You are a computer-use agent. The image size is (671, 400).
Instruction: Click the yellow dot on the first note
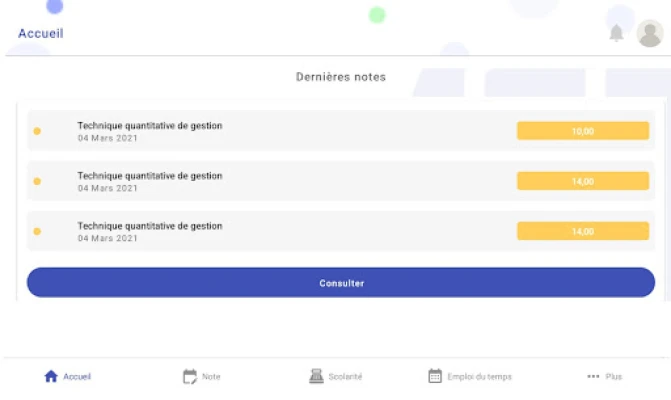click(x=37, y=131)
